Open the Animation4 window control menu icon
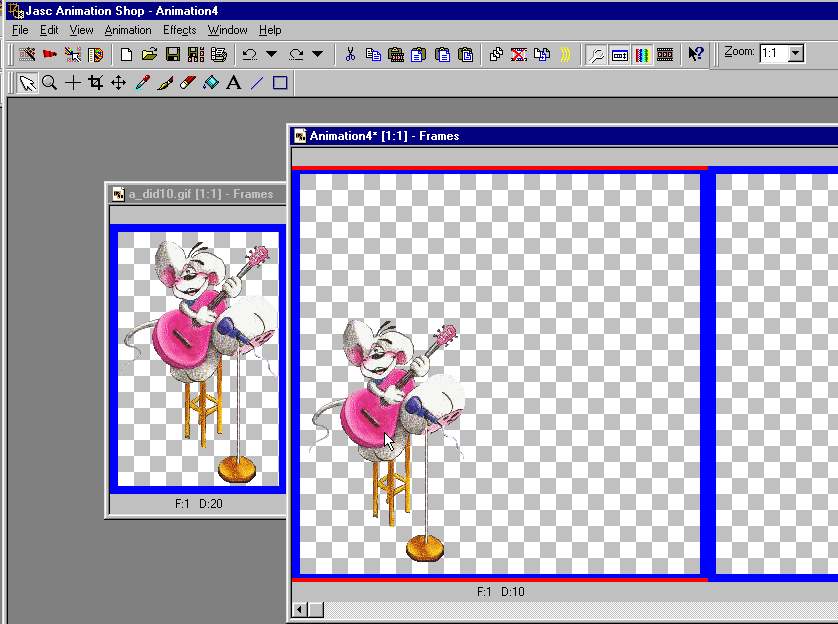This screenshot has height=624, width=838. [x=300, y=136]
